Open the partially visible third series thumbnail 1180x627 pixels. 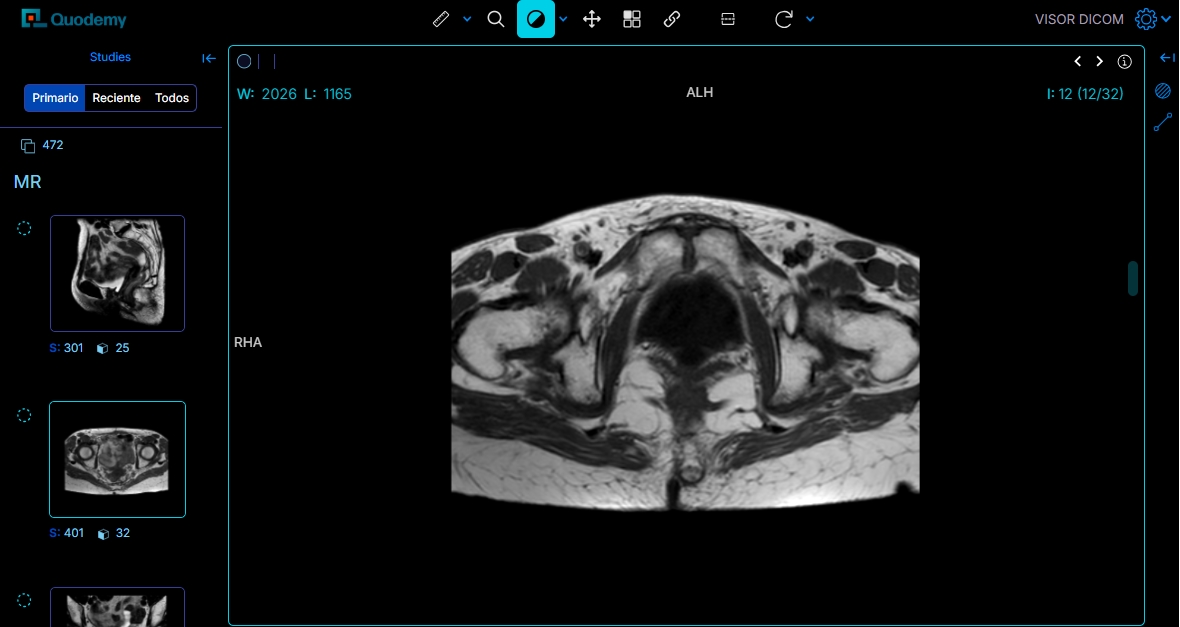pyautogui.click(x=117, y=607)
